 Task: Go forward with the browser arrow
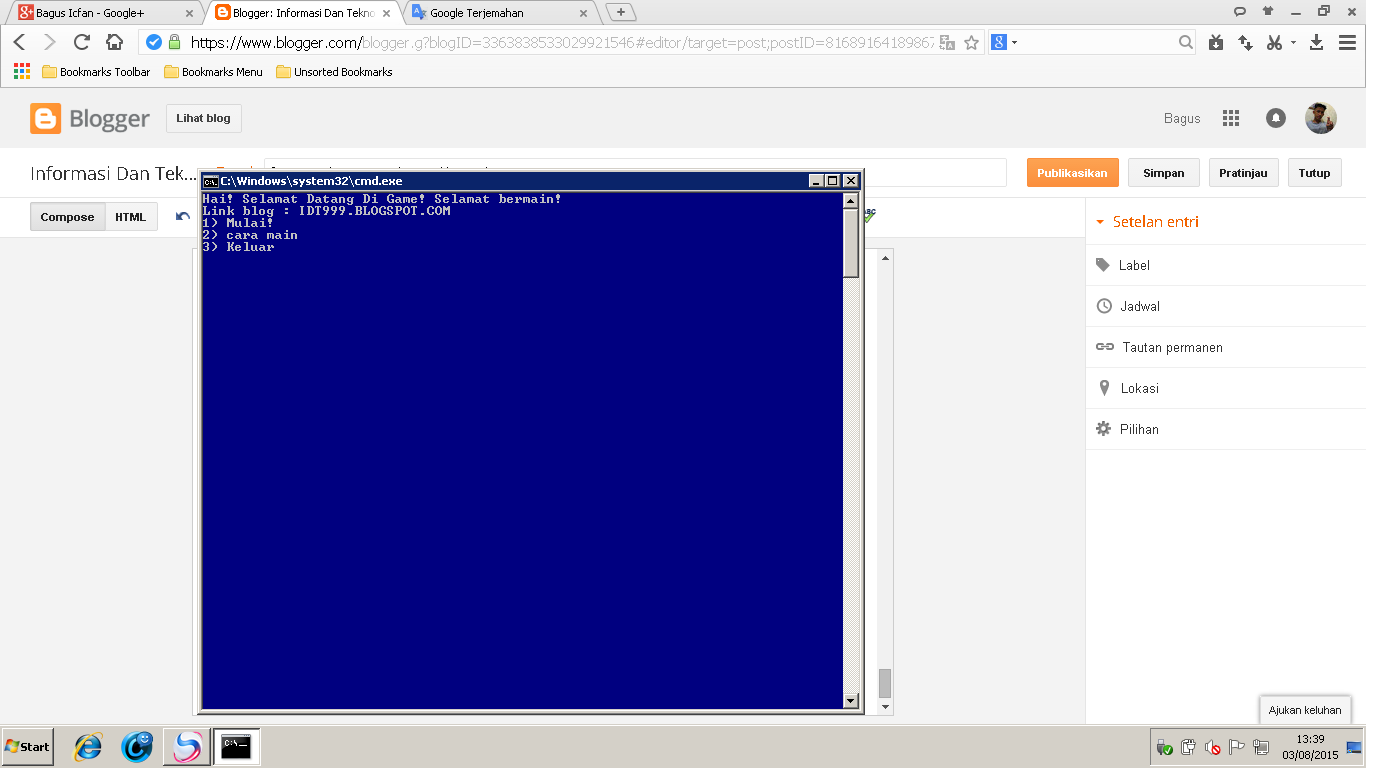pos(50,43)
